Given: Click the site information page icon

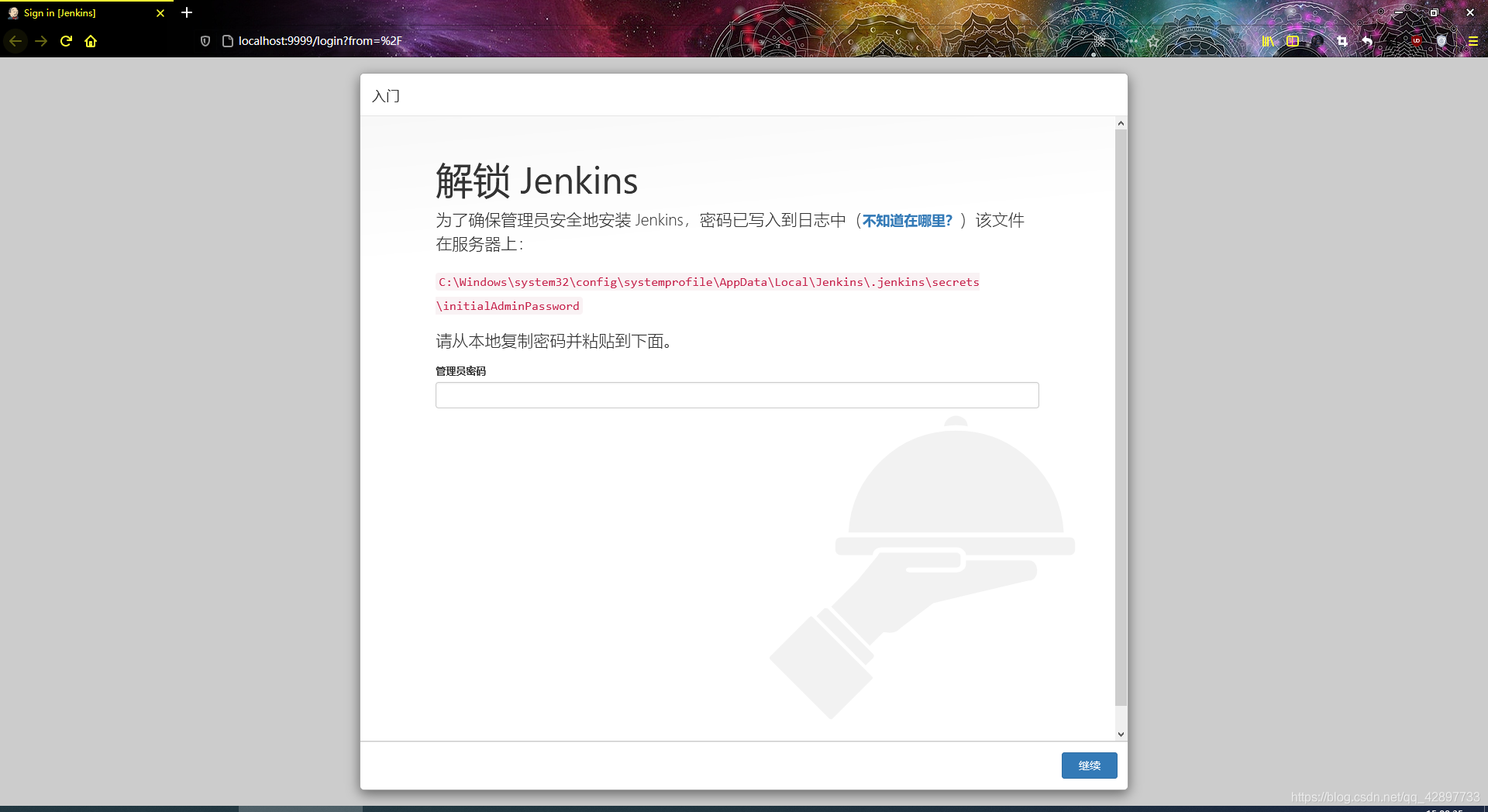Looking at the screenshot, I should tap(227, 41).
